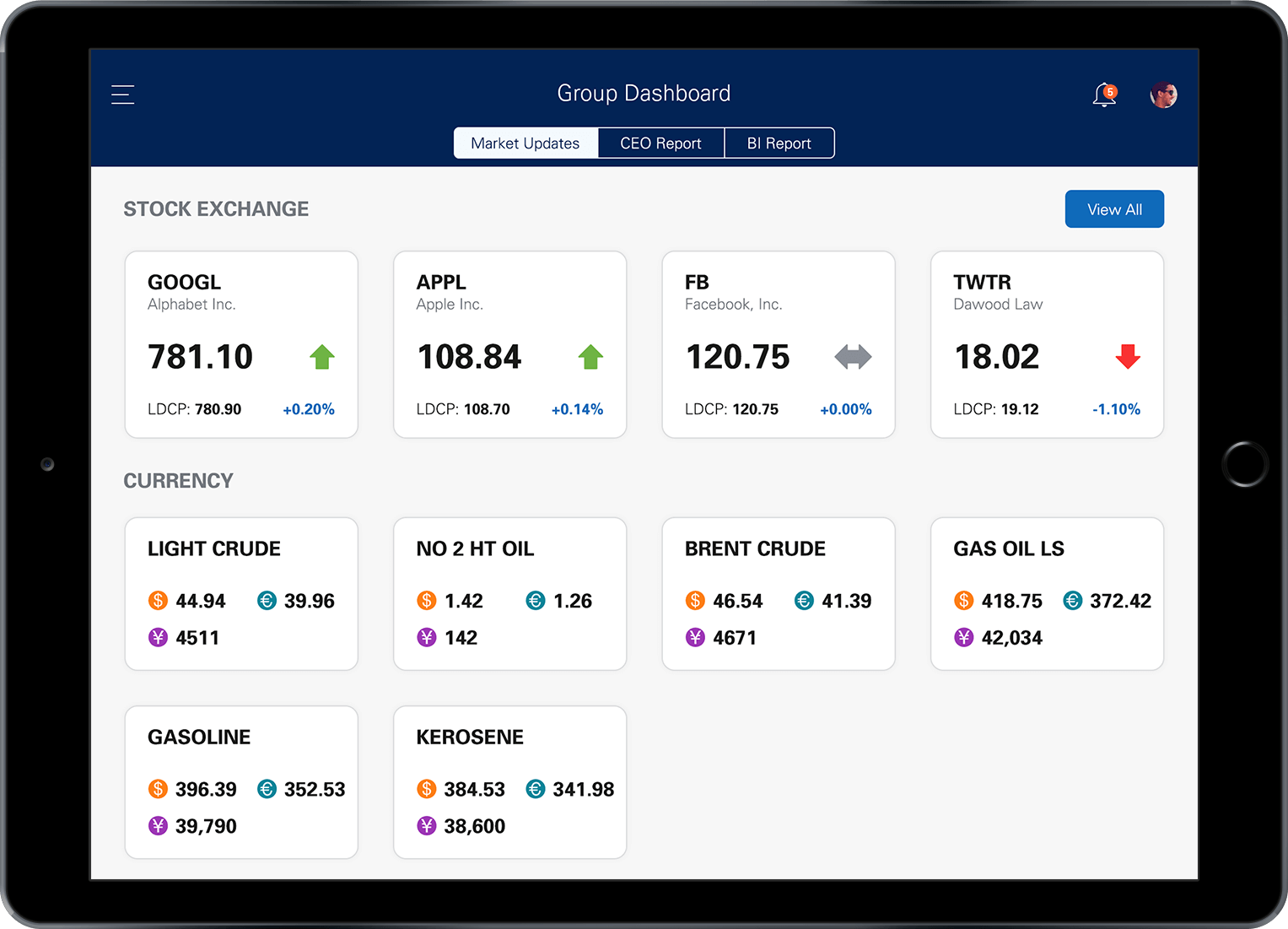This screenshot has height=929, width=1288.
Task: Click GOOGL green up arrow icon
Action: (322, 357)
